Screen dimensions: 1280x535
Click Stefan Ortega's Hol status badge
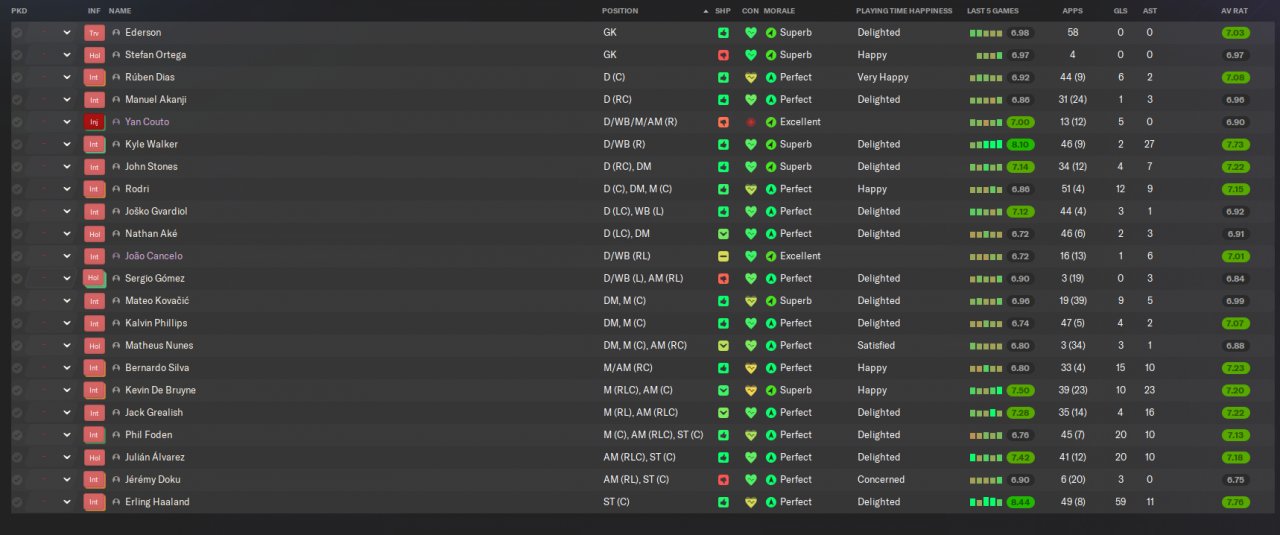click(x=94, y=55)
